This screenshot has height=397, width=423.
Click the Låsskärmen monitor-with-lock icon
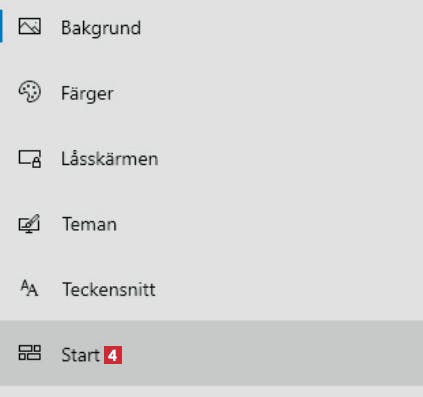click(29, 158)
